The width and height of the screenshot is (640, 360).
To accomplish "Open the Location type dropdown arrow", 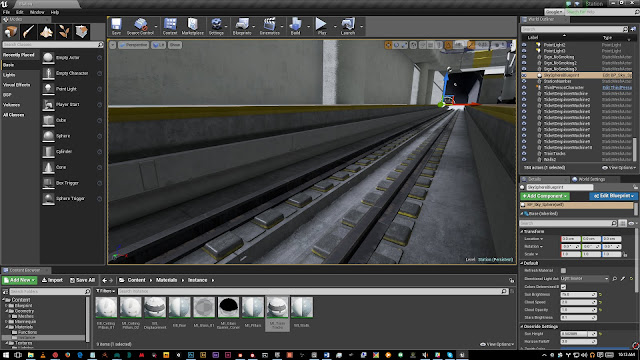I will coord(542,239).
